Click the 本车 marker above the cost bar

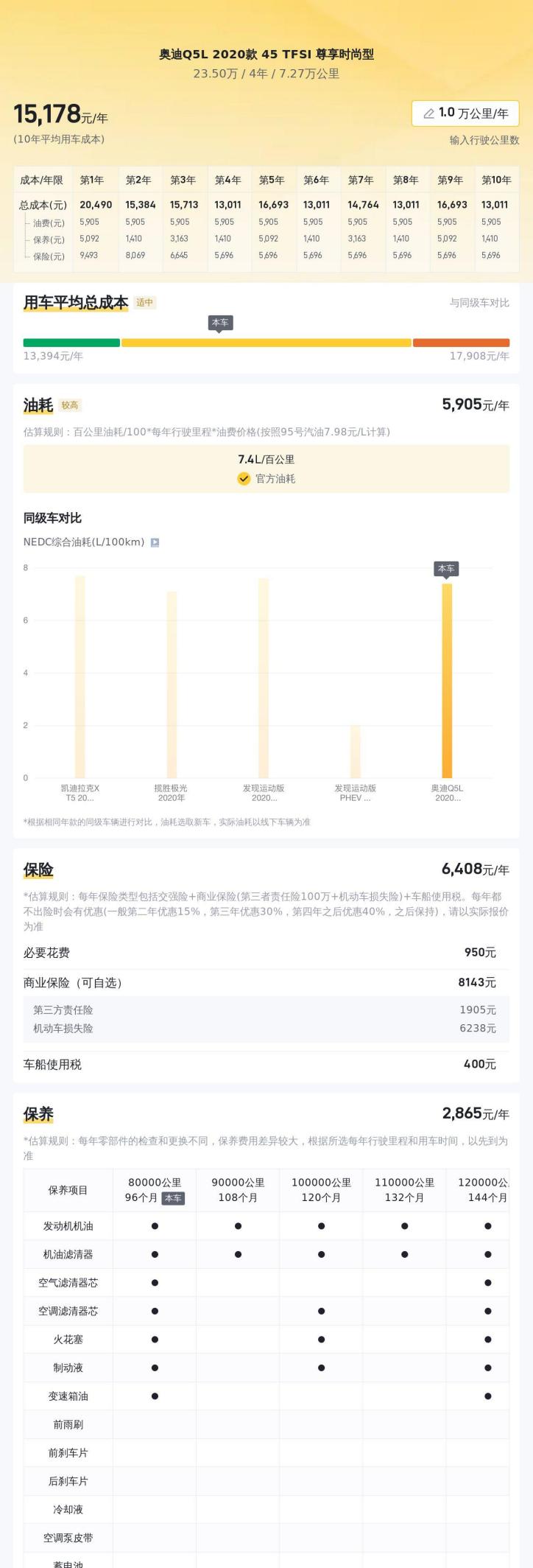220,323
